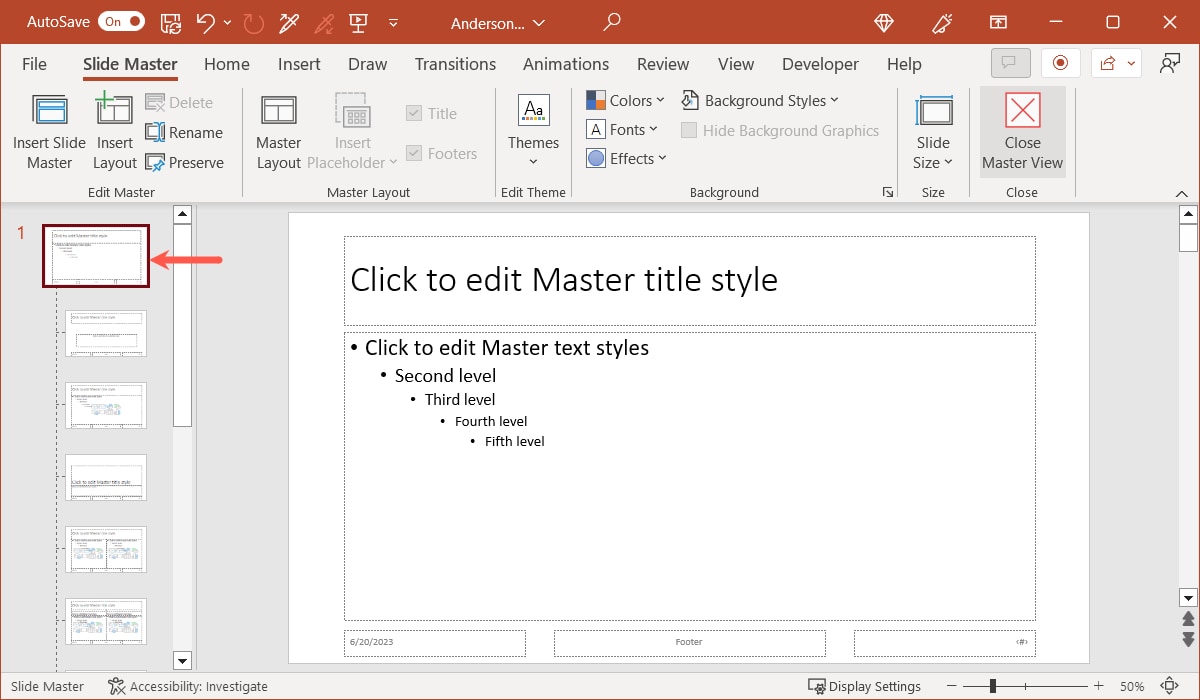Select Insert Layout in the ribbon
The image size is (1200, 700).
point(114,131)
